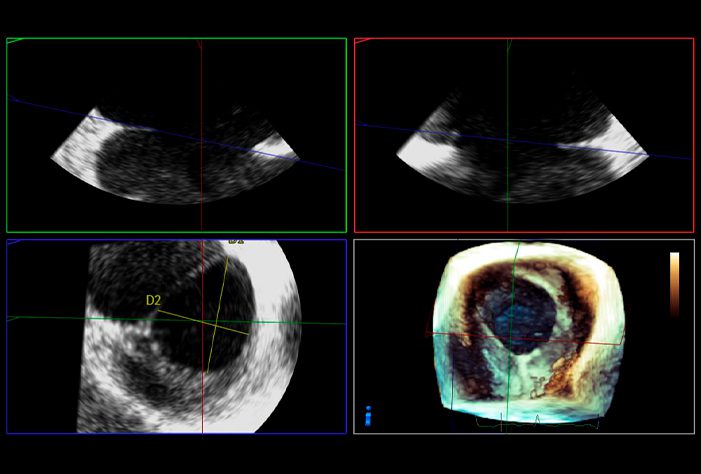
Task: Click the ECG trace under the 3D volume
Action: click(537, 420)
